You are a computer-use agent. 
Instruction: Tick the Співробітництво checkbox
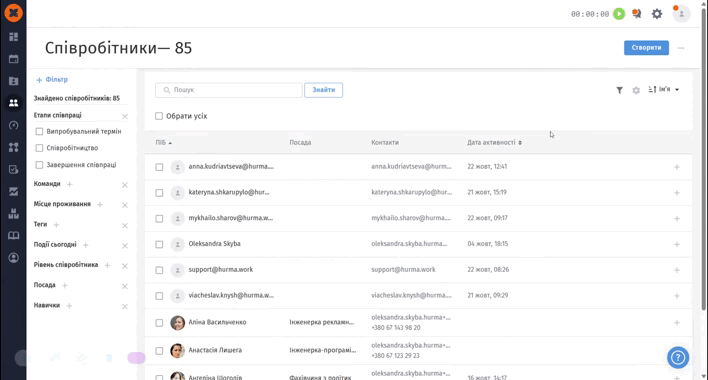(x=39, y=148)
